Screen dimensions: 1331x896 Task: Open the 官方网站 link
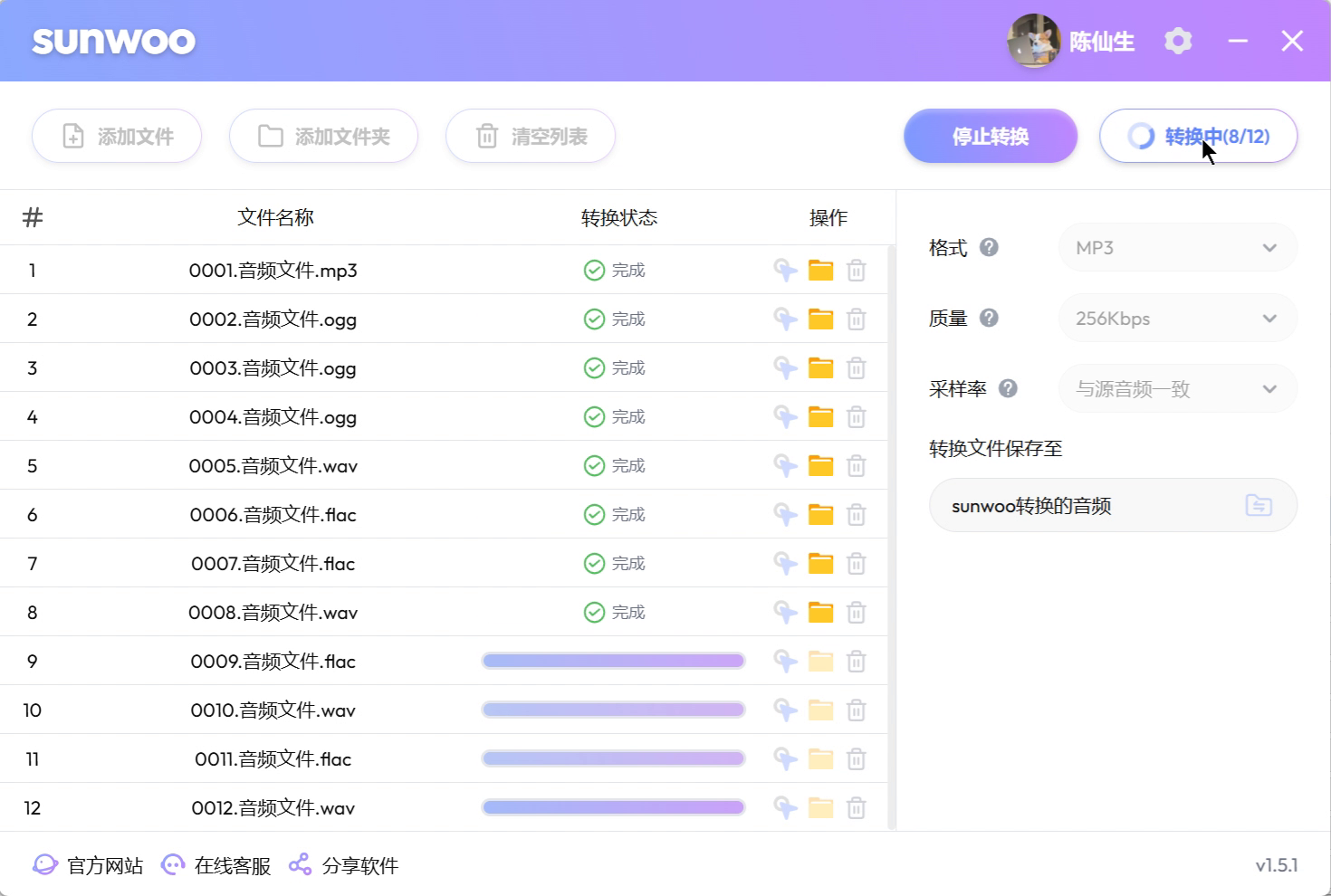click(88, 865)
